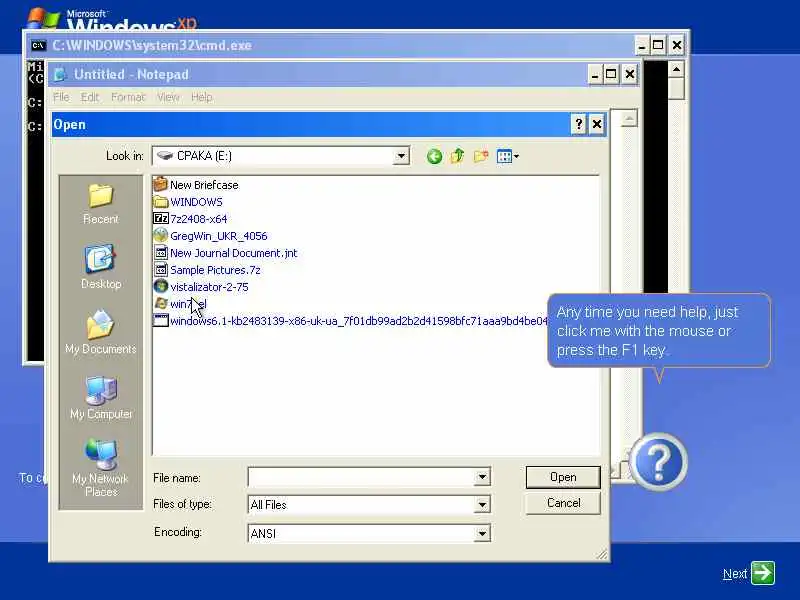Click the Notepad title bar icon
Viewport: 800px width, 600px height.
pyautogui.click(x=60, y=74)
